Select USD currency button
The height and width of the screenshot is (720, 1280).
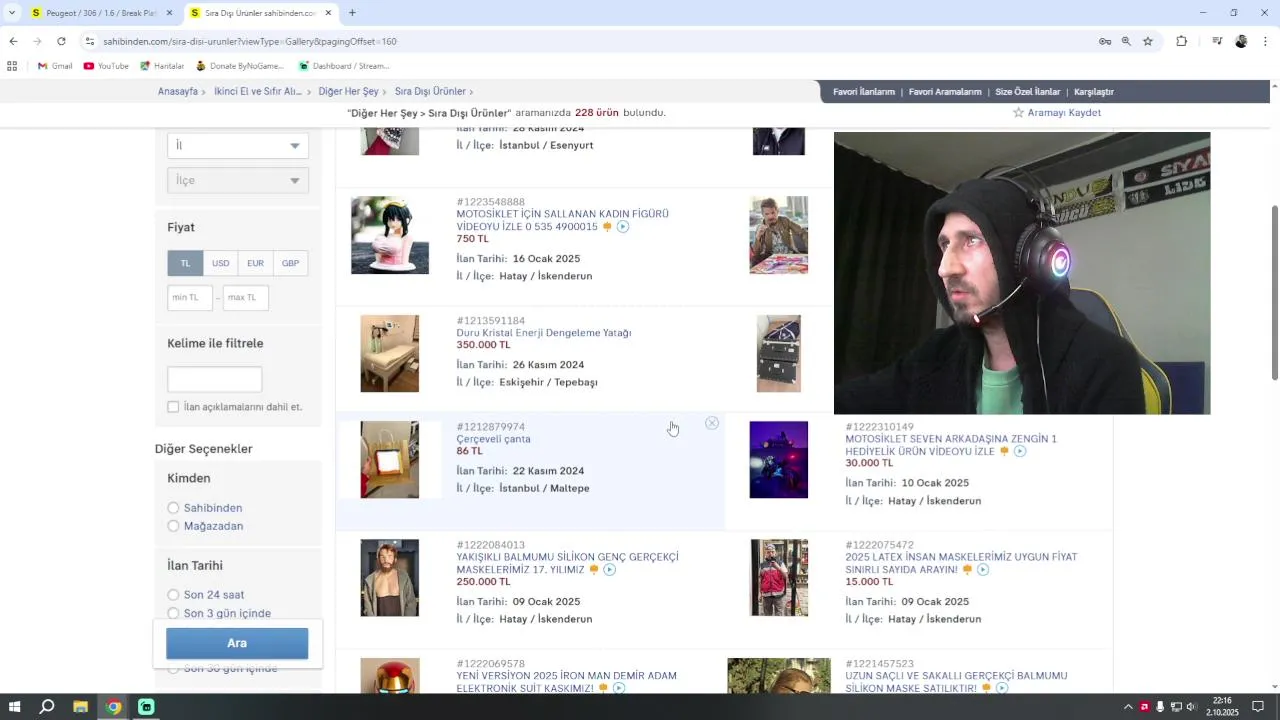(x=220, y=263)
